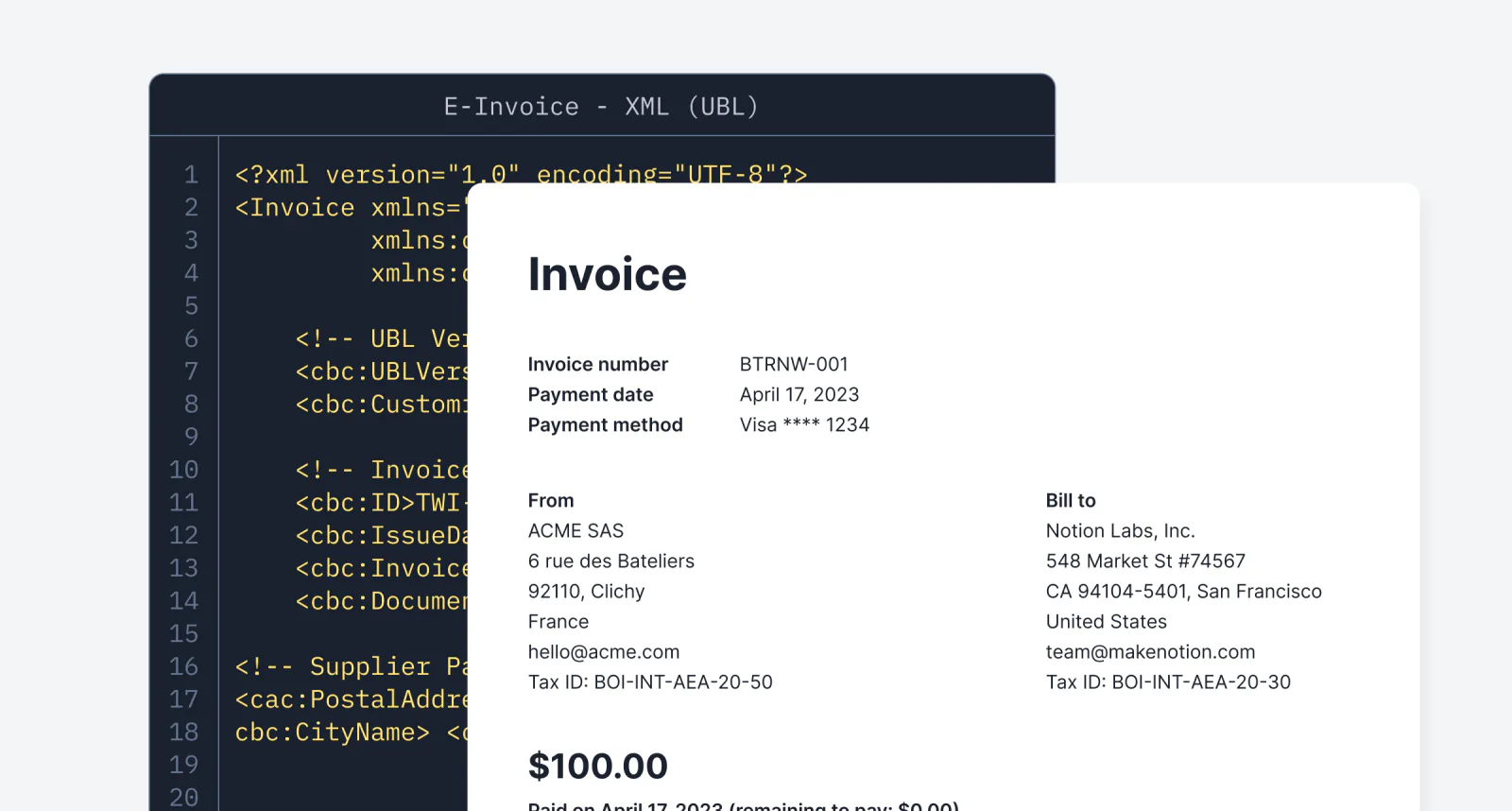1512x811 pixels.
Task: Select 'Visa **** 1234' payment value
Action: 804,425
